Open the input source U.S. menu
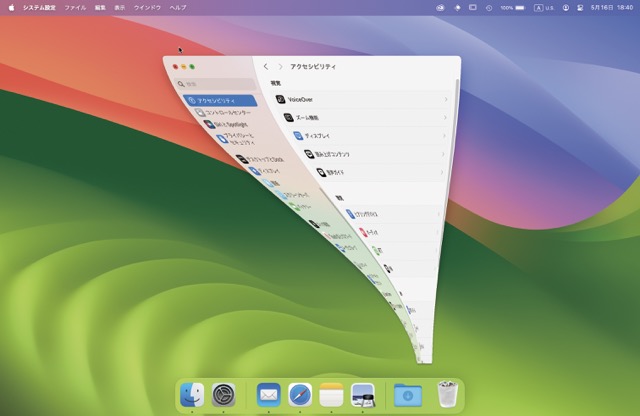Screen dimensions: 640x416 point(544,8)
